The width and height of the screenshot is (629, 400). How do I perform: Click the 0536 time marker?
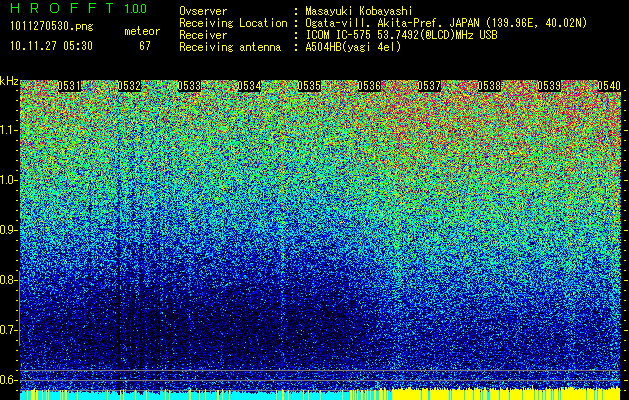(x=369, y=86)
